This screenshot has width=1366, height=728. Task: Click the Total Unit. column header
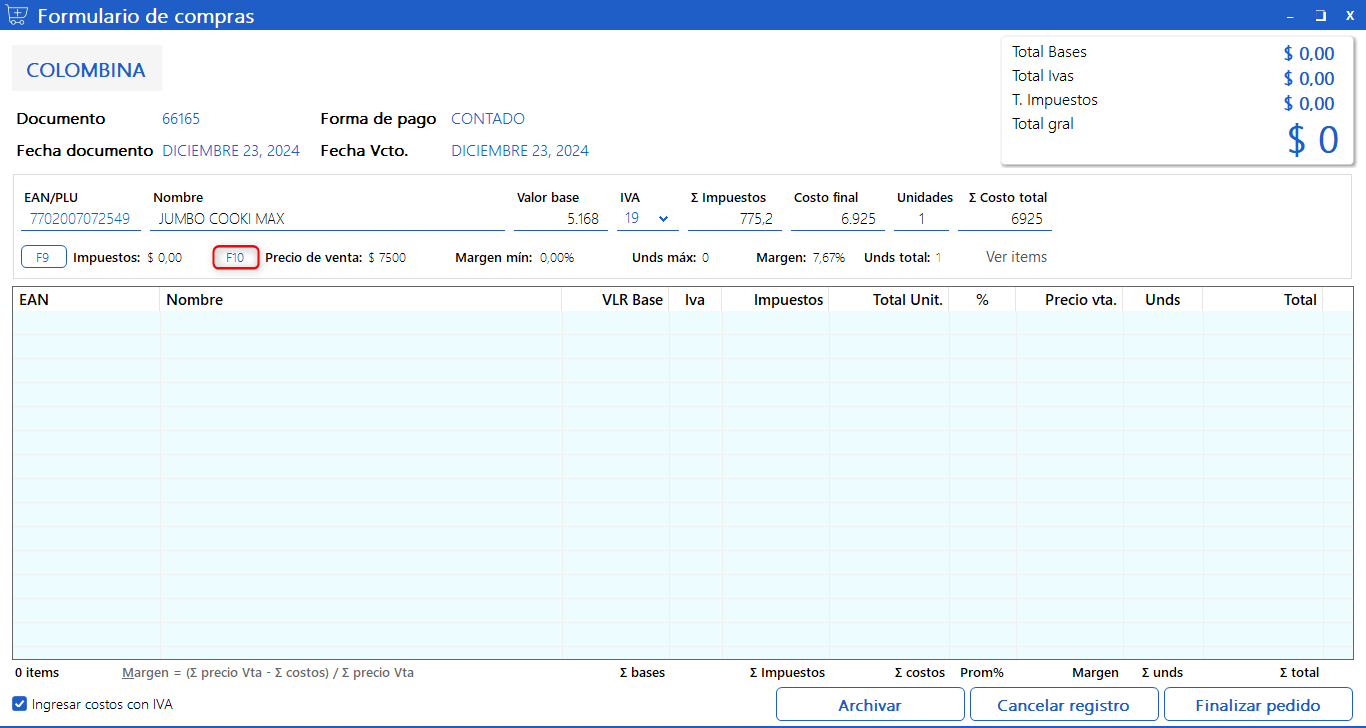point(888,299)
